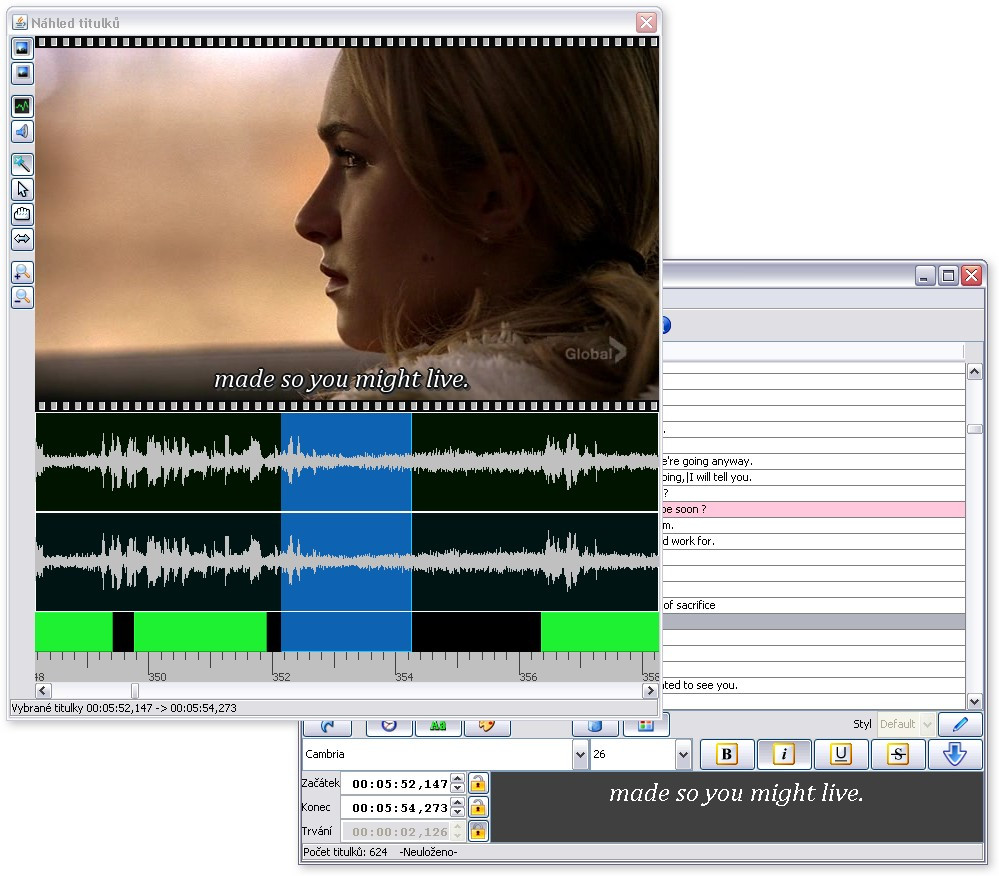The width and height of the screenshot is (999, 876).
Task: Click the video frame preview image
Action: tap(347, 224)
